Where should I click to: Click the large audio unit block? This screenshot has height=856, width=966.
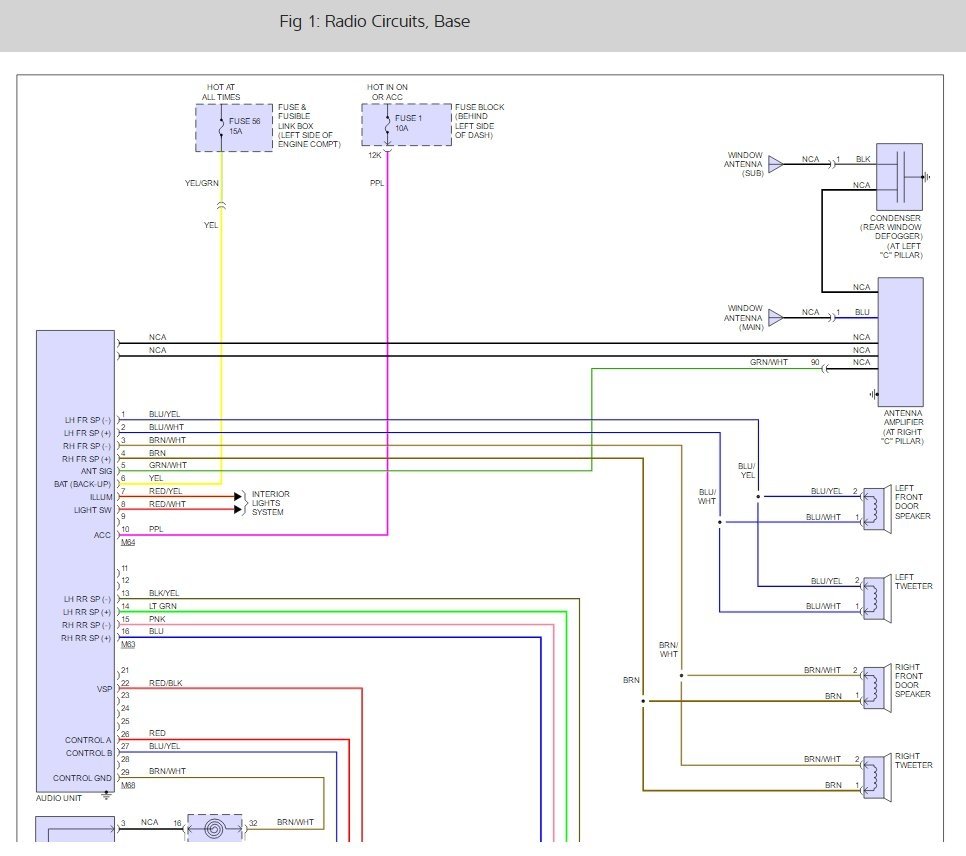point(75,561)
